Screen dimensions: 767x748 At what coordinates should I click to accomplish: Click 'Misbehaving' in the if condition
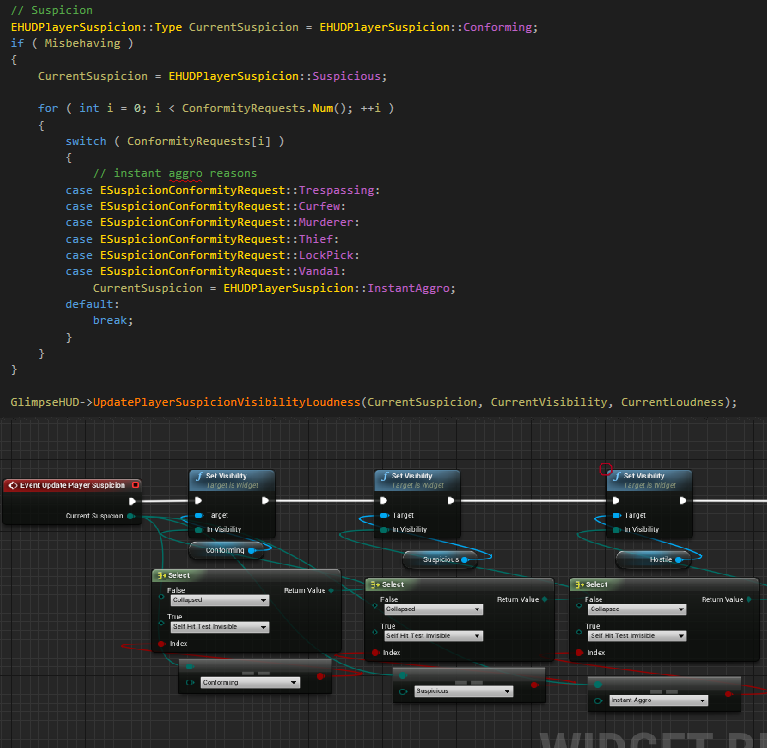(x=82, y=43)
